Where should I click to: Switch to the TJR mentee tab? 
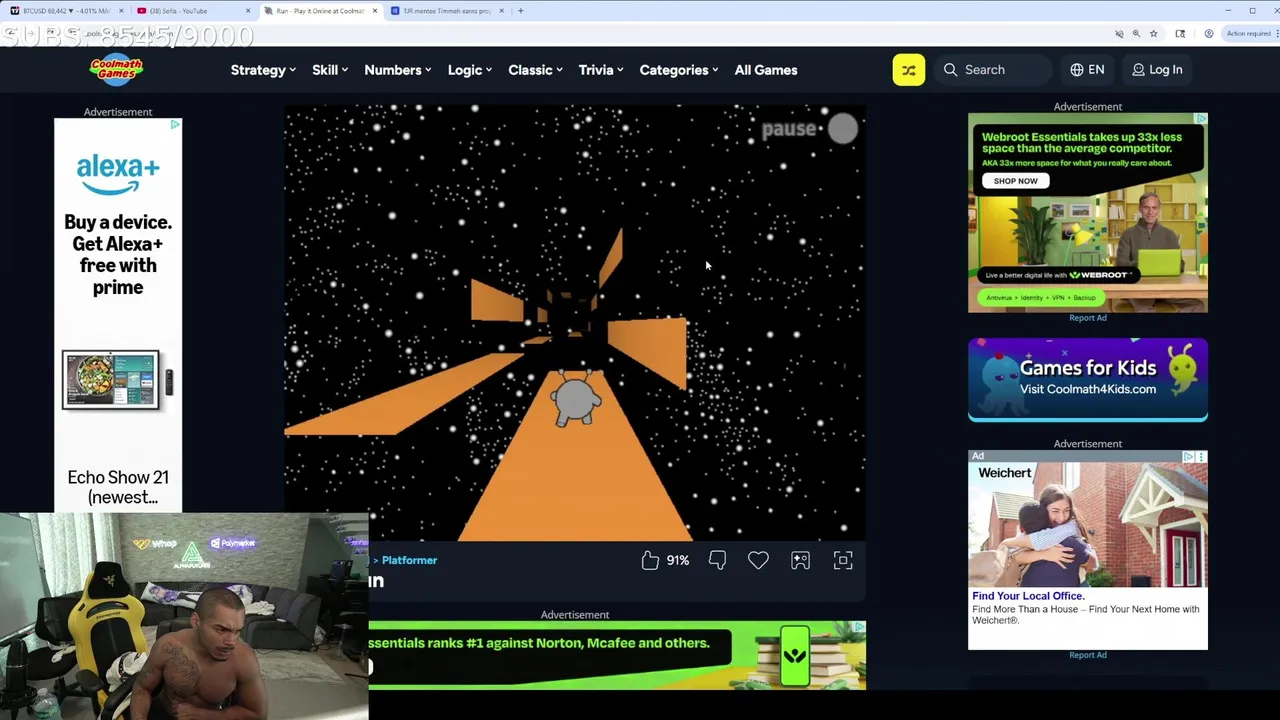446,11
